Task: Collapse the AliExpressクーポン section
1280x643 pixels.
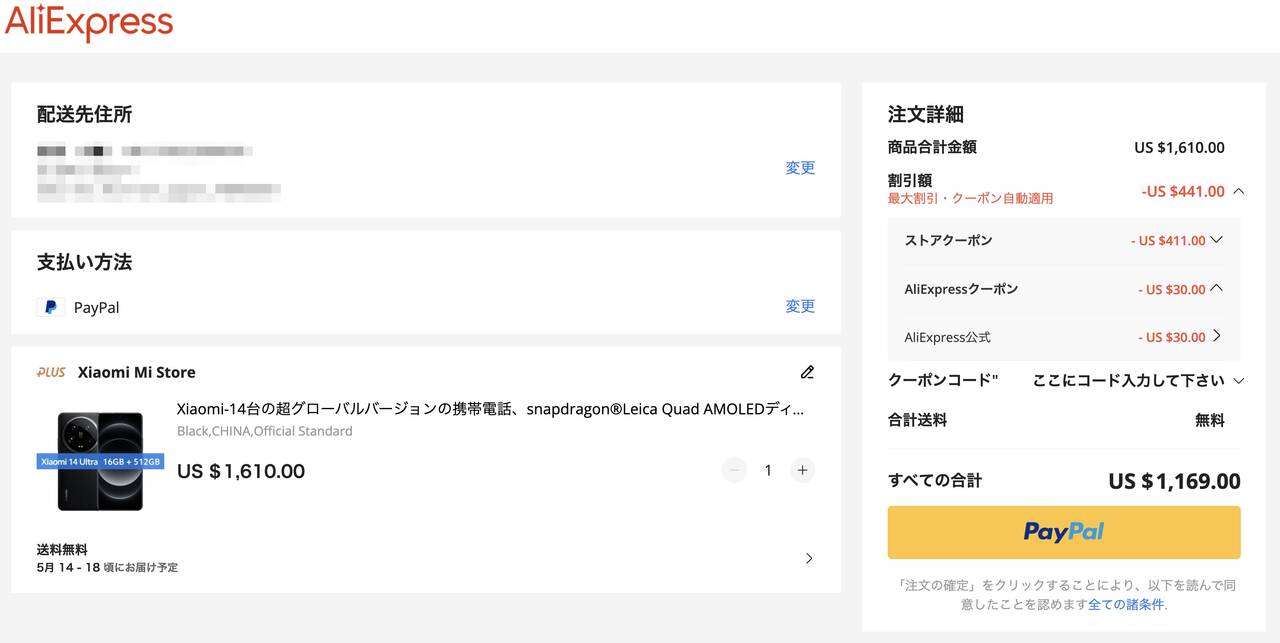Action: pyautogui.click(x=1217, y=288)
